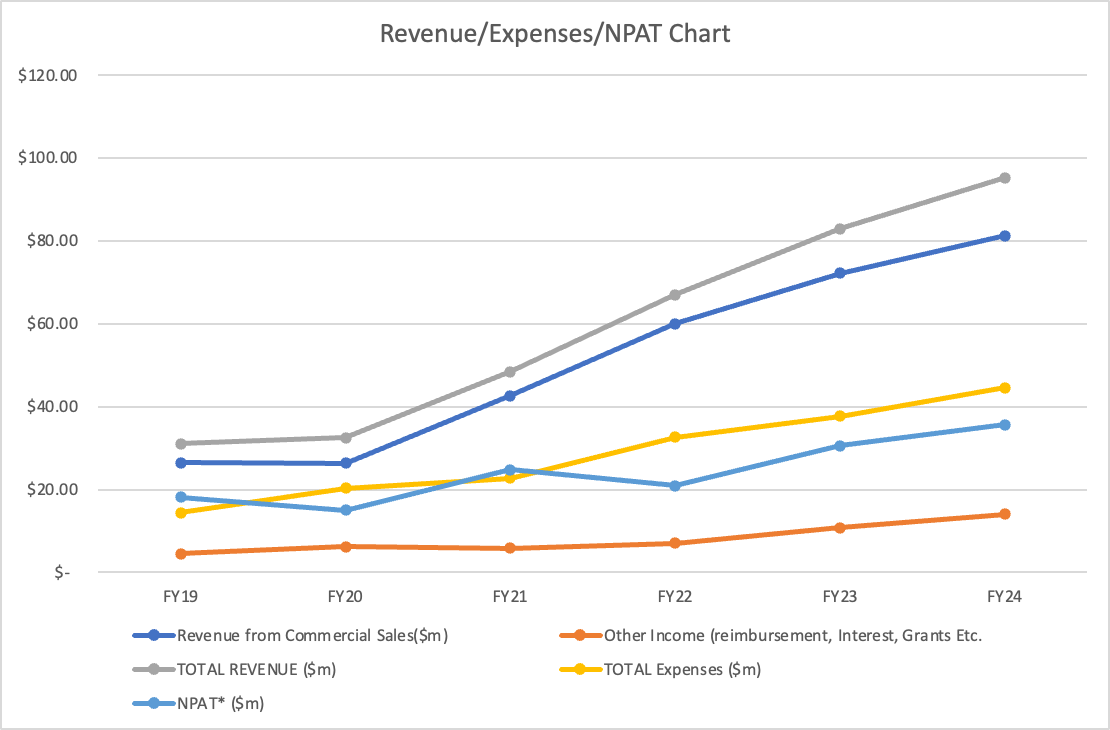Select the Revenue from Commercial Sales legend entry
The image size is (1110, 730).
(301, 635)
